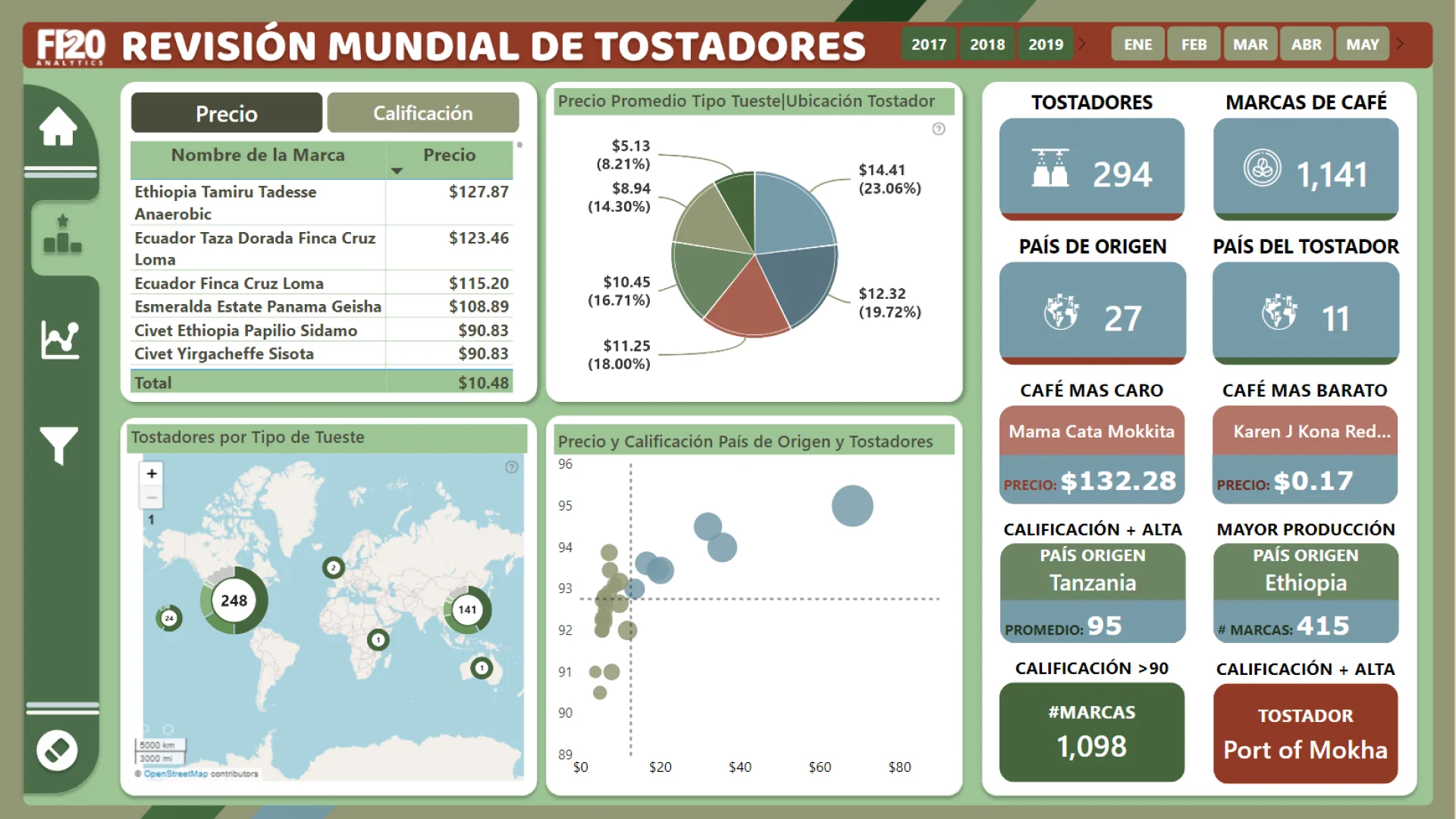Filter by month MAY
Image resolution: width=1456 pixels, height=819 pixels.
(1363, 44)
